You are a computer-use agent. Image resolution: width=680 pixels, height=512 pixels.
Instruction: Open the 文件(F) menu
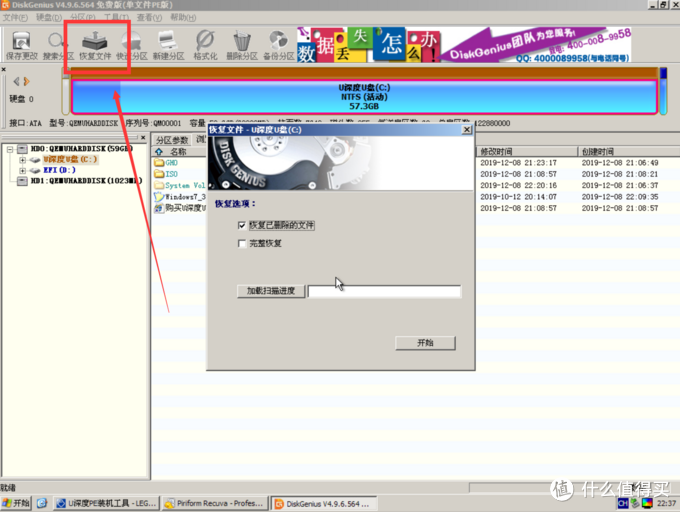(x=15, y=17)
